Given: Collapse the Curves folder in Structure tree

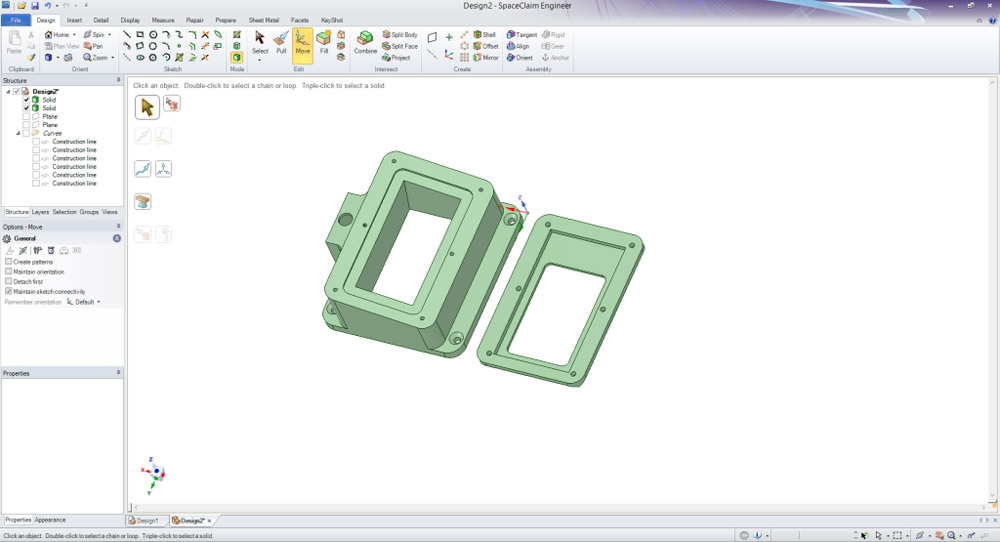Looking at the screenshot, I should pos(18,133).
